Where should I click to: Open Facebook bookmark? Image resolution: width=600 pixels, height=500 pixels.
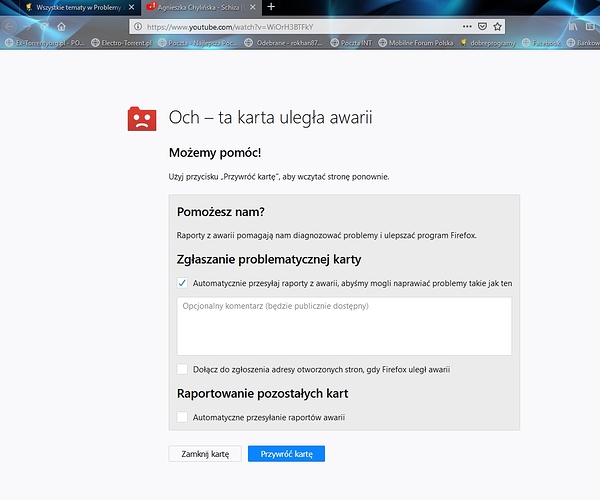[541, 43]
